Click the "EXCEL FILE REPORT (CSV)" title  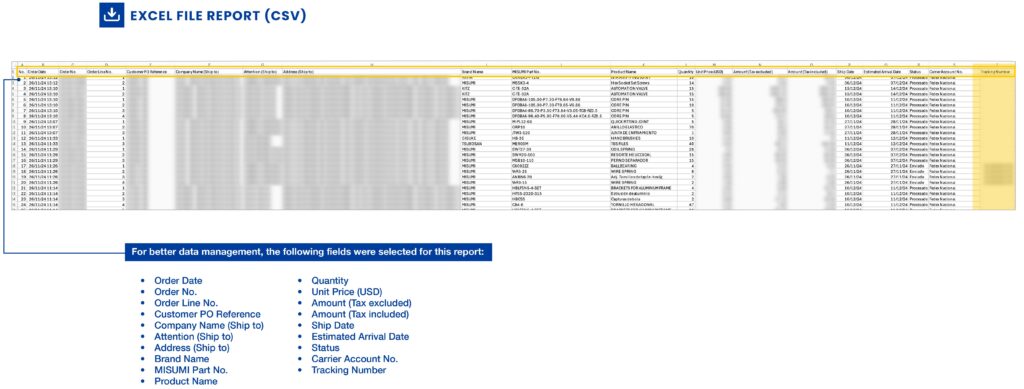218,16
